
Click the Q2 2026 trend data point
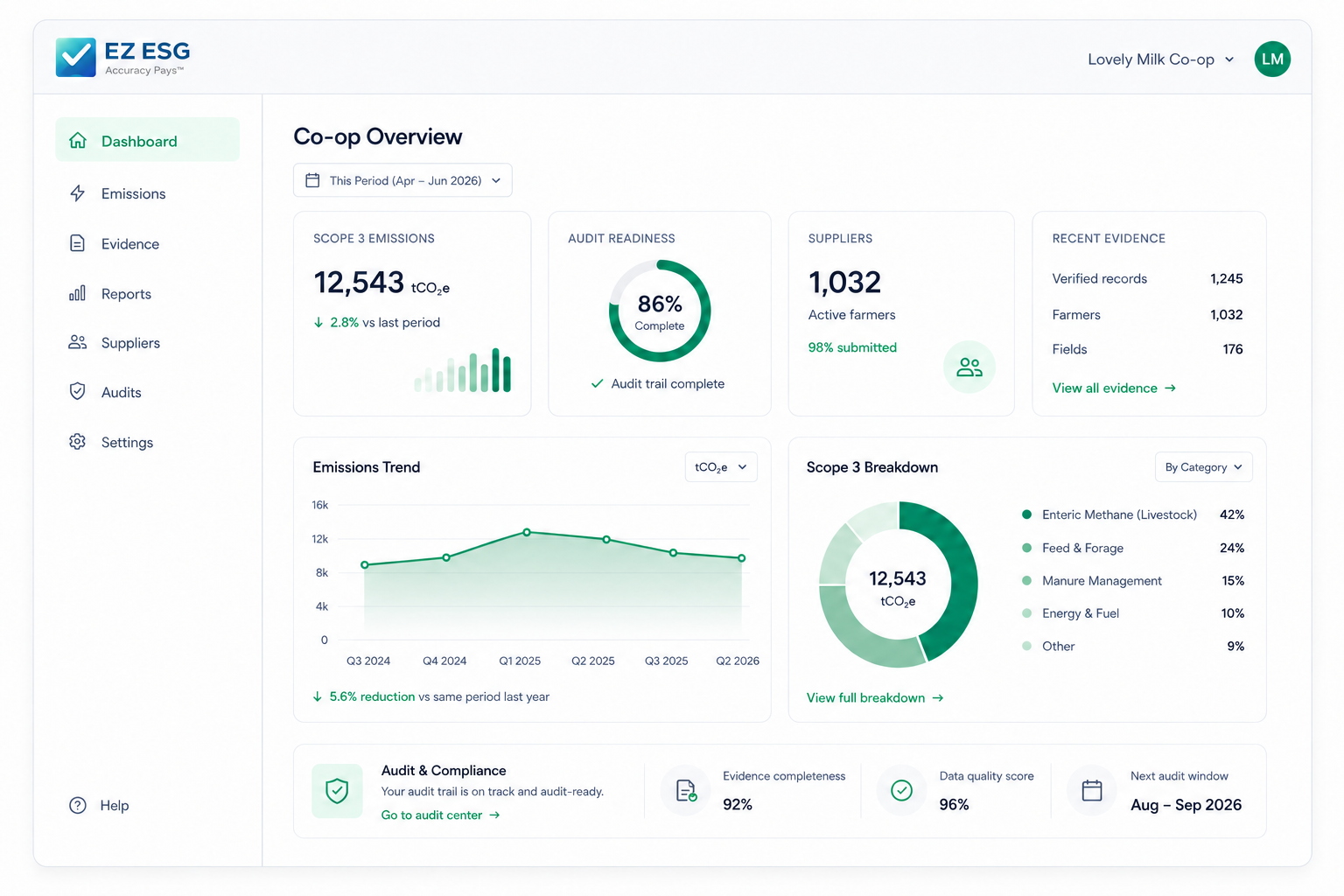click(742, 557)
